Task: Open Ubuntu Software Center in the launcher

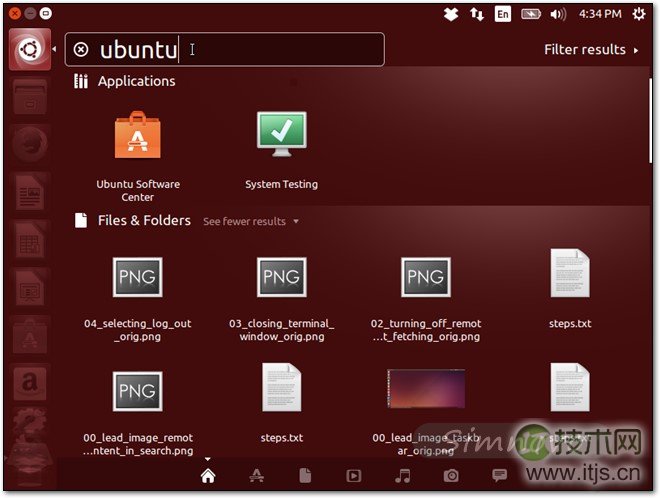Action: click(x=29, y=335)
